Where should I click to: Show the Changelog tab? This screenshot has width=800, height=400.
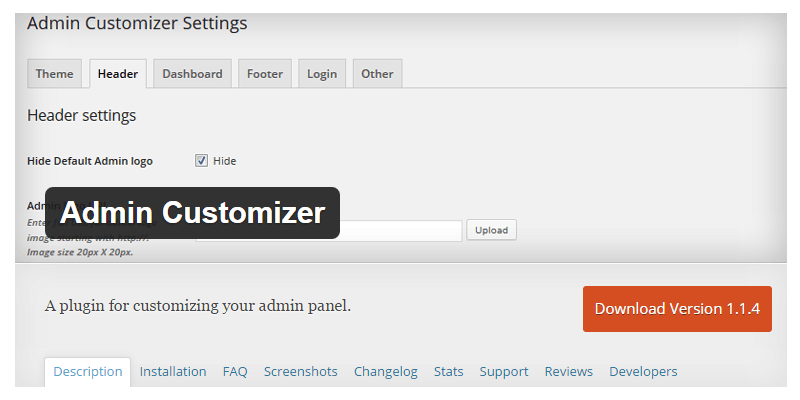click(386, 371)
